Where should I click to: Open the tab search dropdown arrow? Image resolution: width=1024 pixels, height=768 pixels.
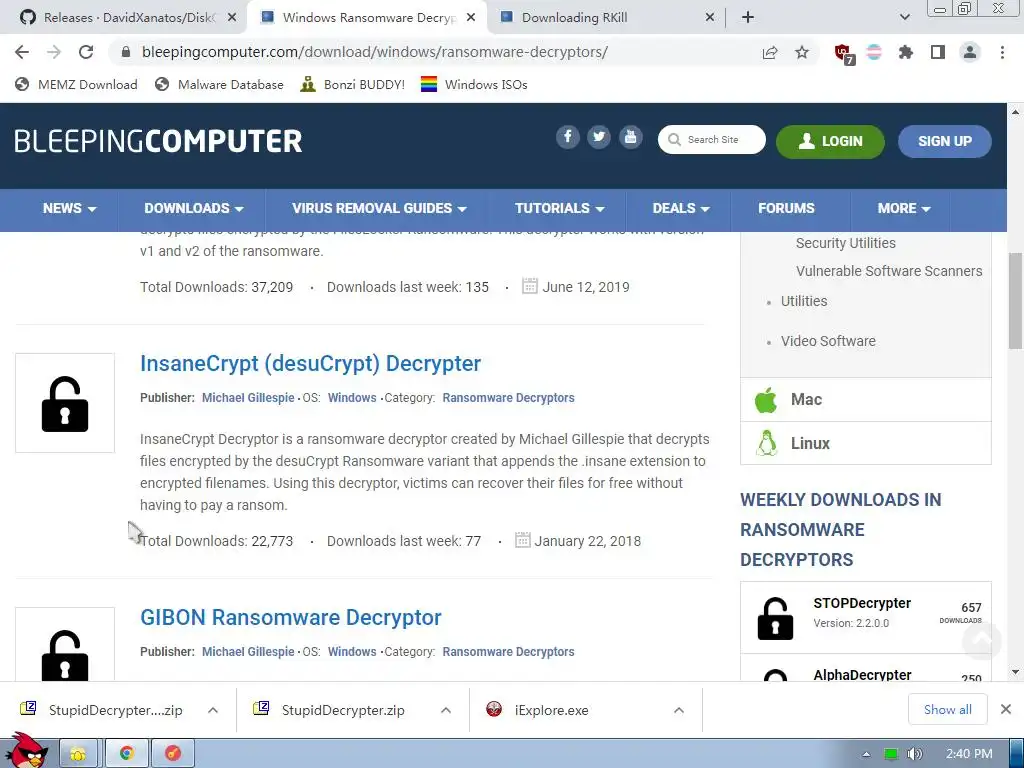coord(904,18)
